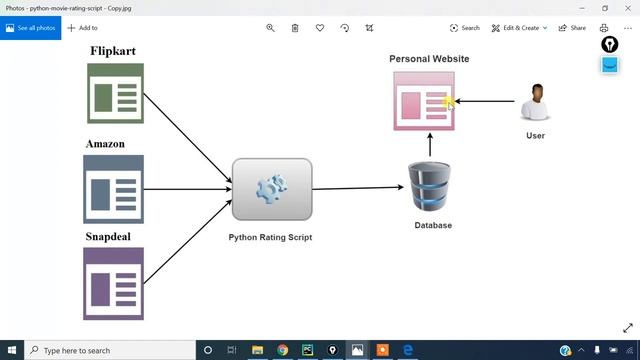This screenshot has height=360, width=640.
Task: Open File Explorer from taskbar
Action: 257,350
